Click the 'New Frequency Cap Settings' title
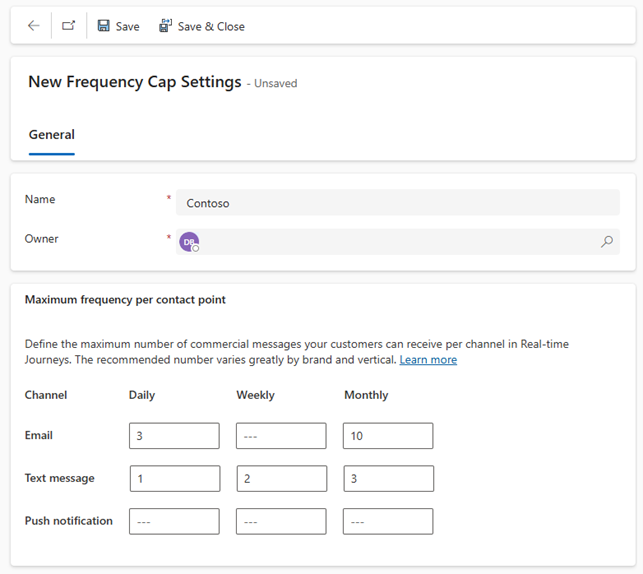 135,82
